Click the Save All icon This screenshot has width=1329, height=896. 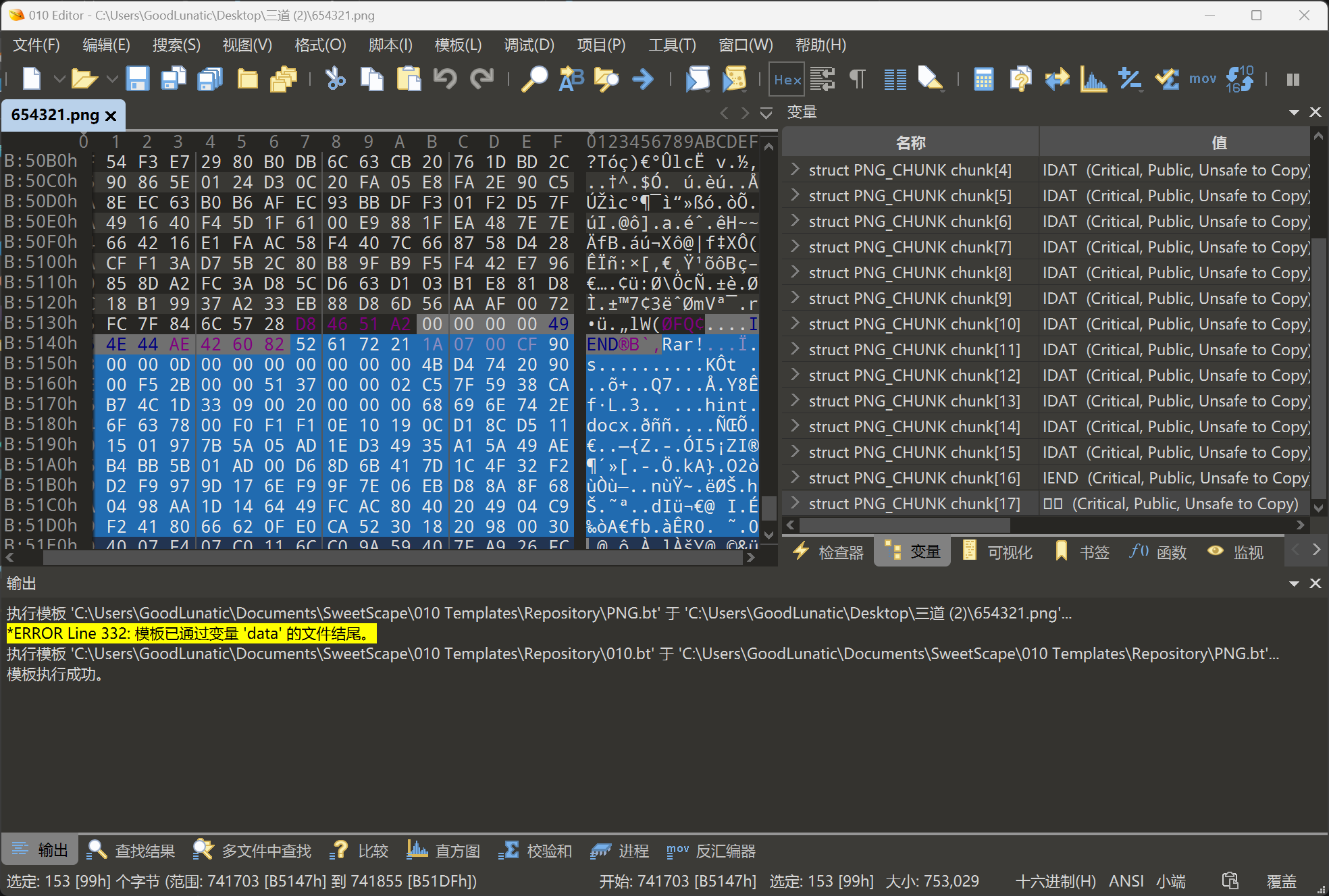[210, 79]
